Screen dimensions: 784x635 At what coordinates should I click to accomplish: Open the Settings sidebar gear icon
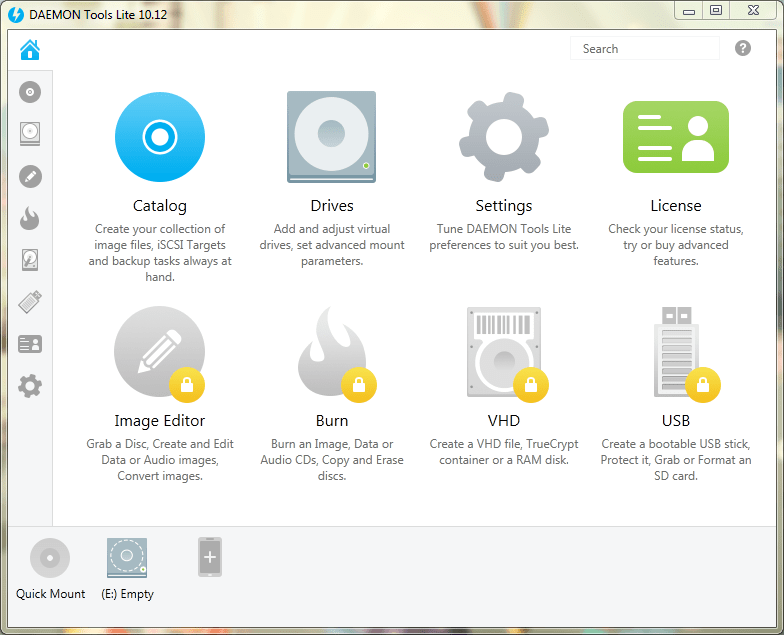pyautogui.click(x=30, y=386)
